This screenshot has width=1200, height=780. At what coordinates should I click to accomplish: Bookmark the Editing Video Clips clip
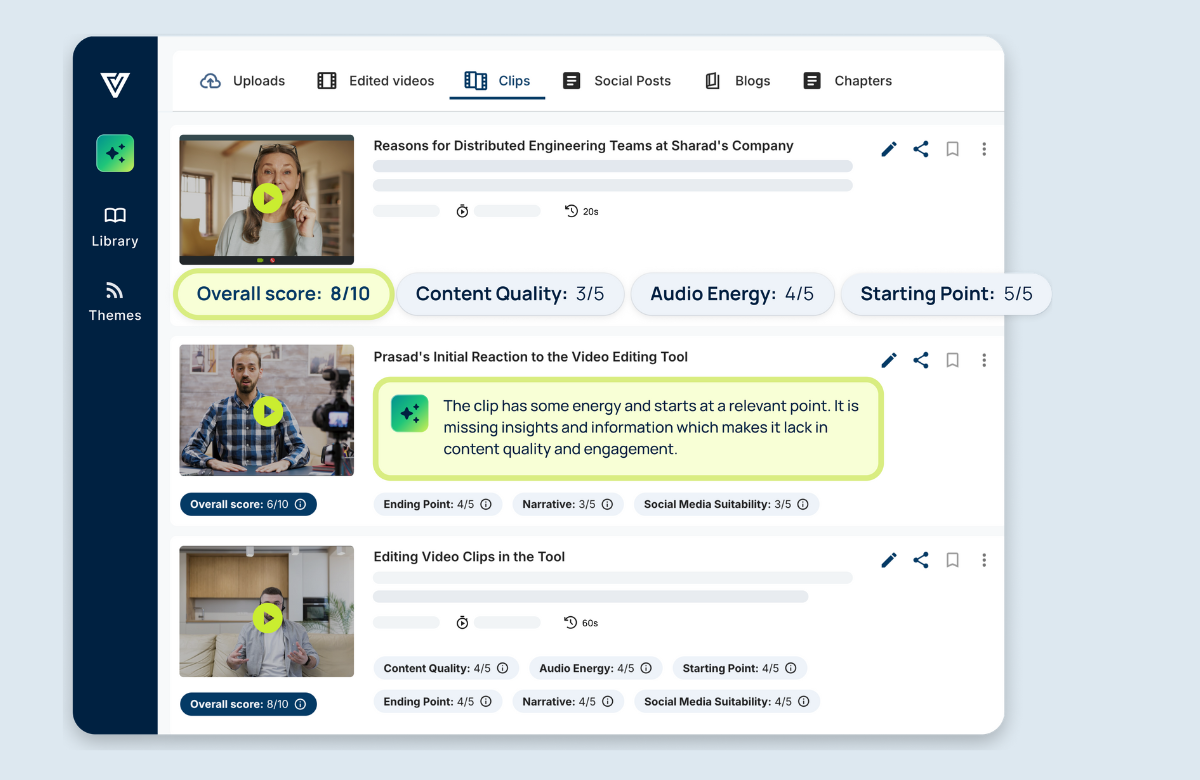(953, 560)
